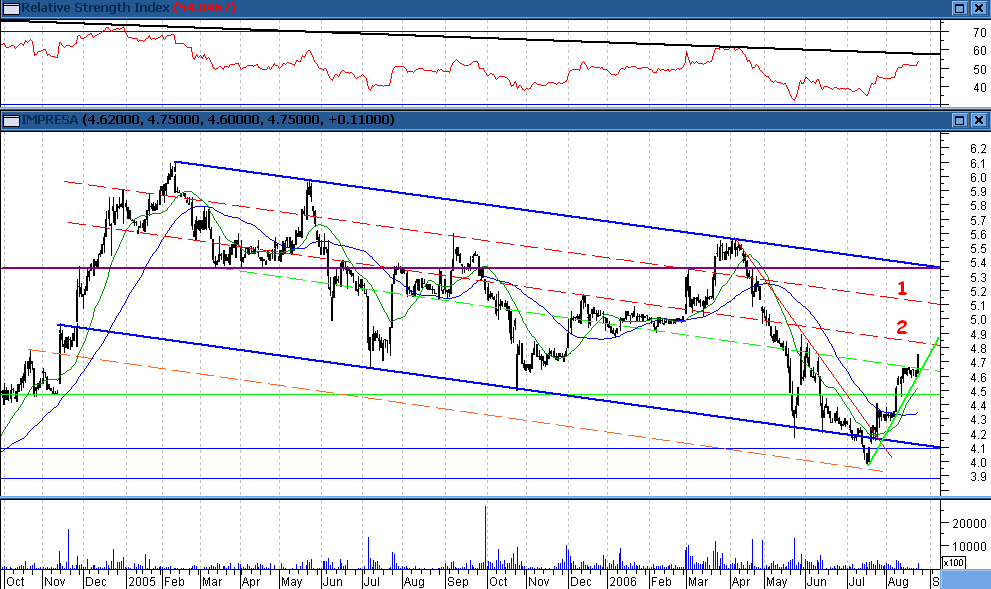Maximize the IMPRESA price pane

[959, 120]
